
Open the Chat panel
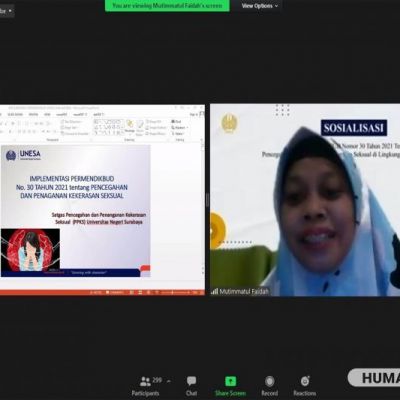tap(191, 386)
